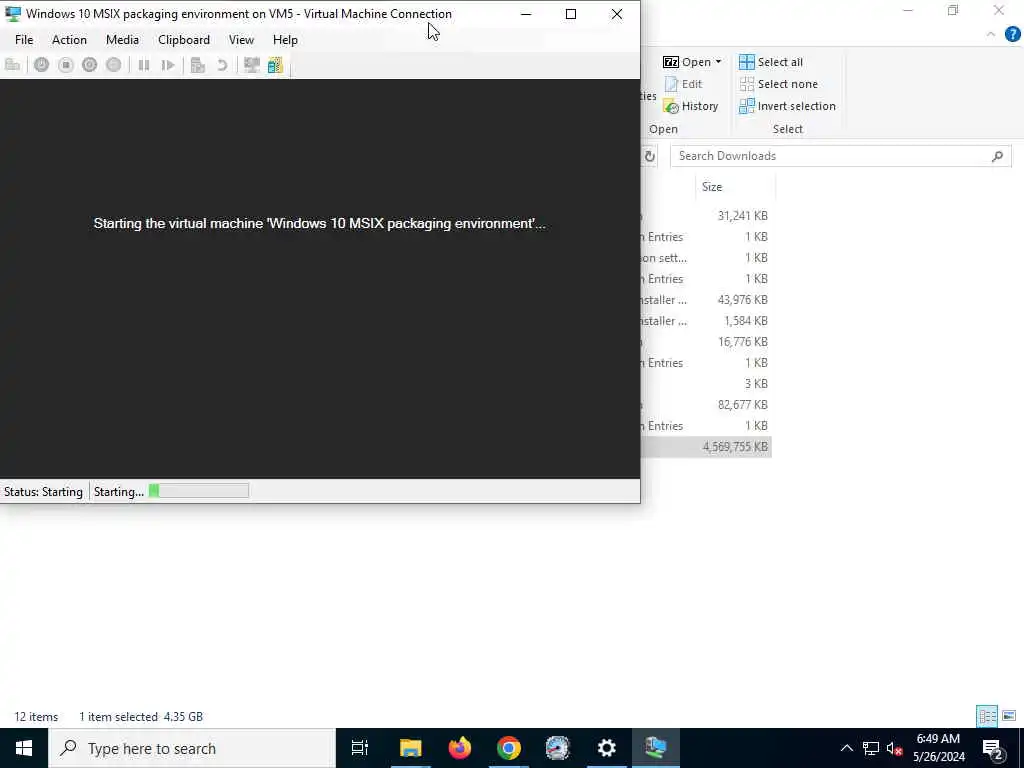Click the VM Connection title bar icon
The width and height of the screenshot is (1024, 768).
12,14
